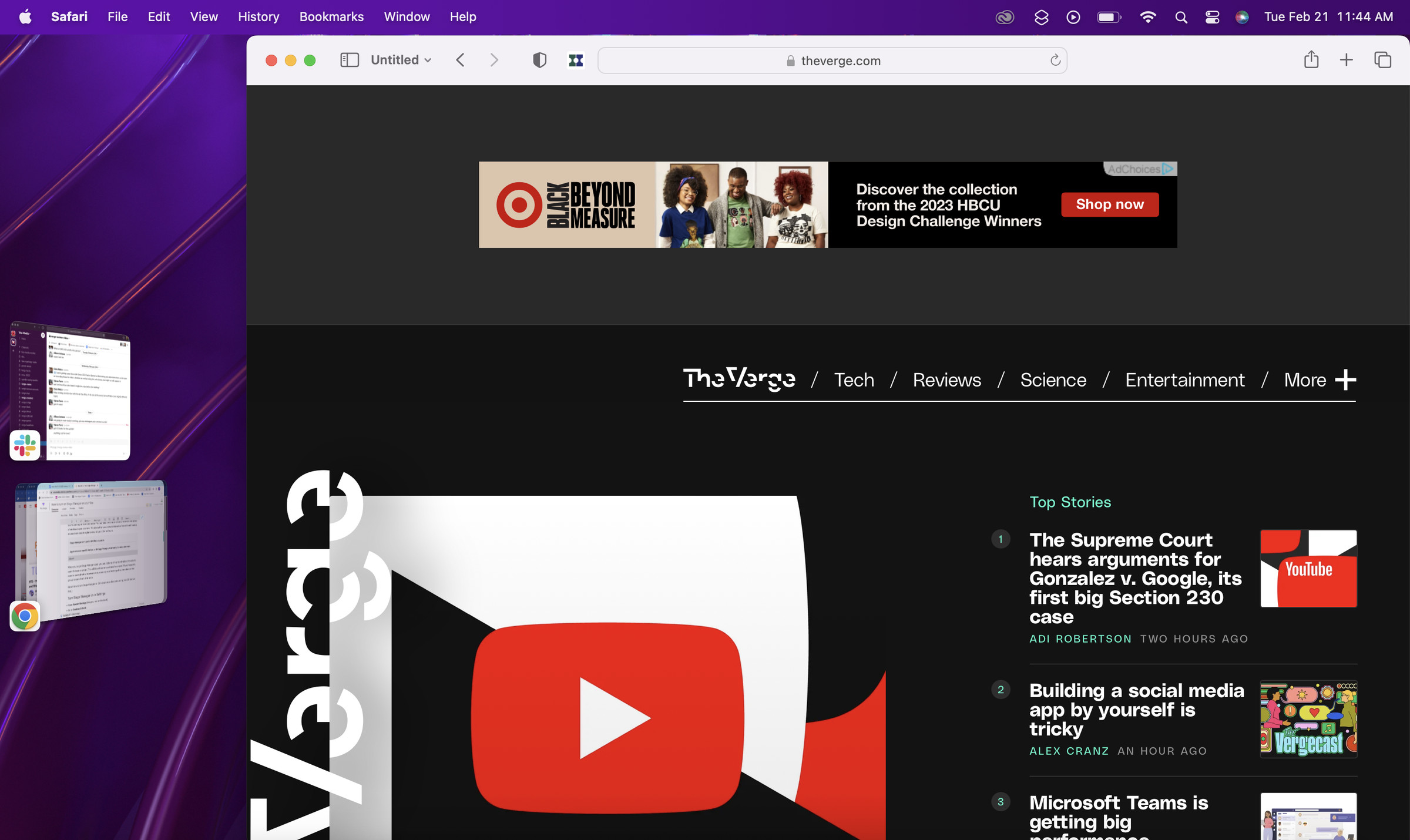Open the Bookmarks menu

(x=331, y=16)
